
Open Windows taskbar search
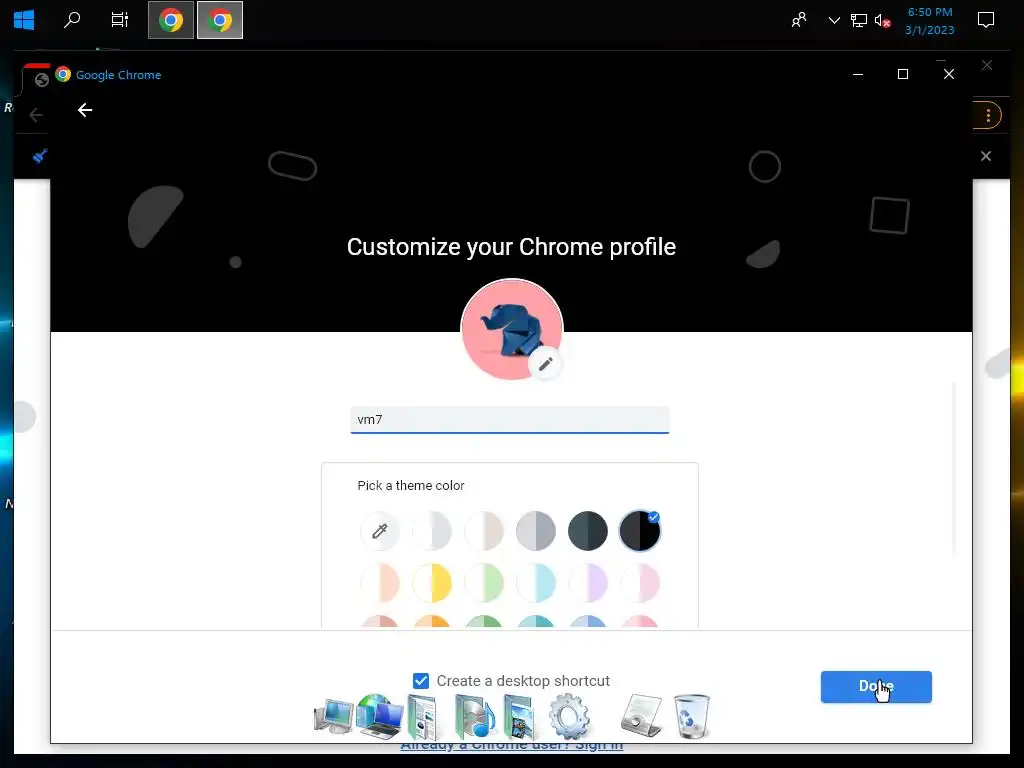72,20
